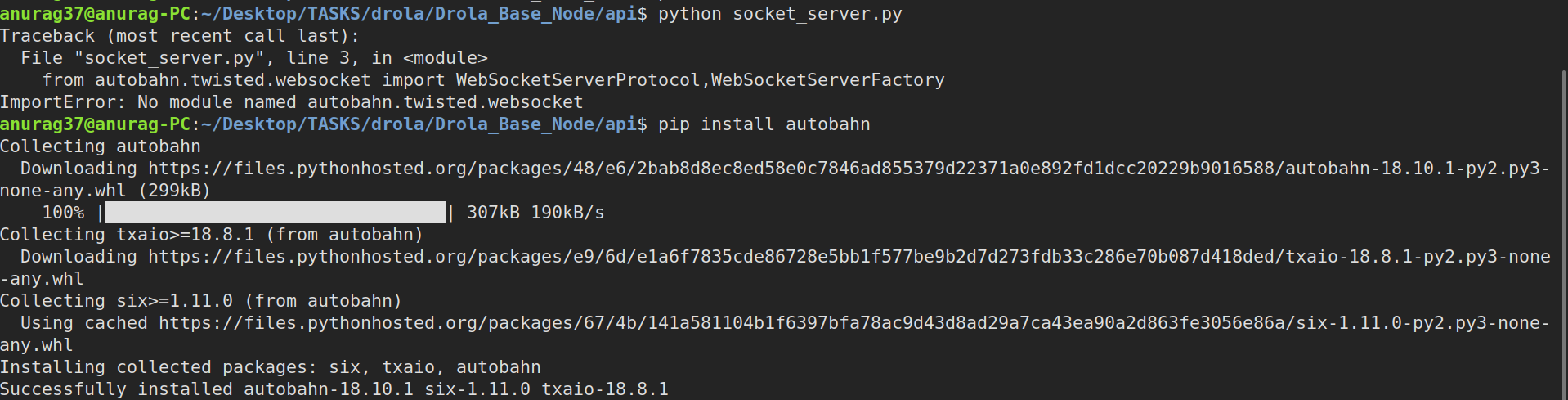This screenshot has width=1568, height=400.
Task: Click the pip download progress bar
Action: pyautogui.click(x=276, y=213)
